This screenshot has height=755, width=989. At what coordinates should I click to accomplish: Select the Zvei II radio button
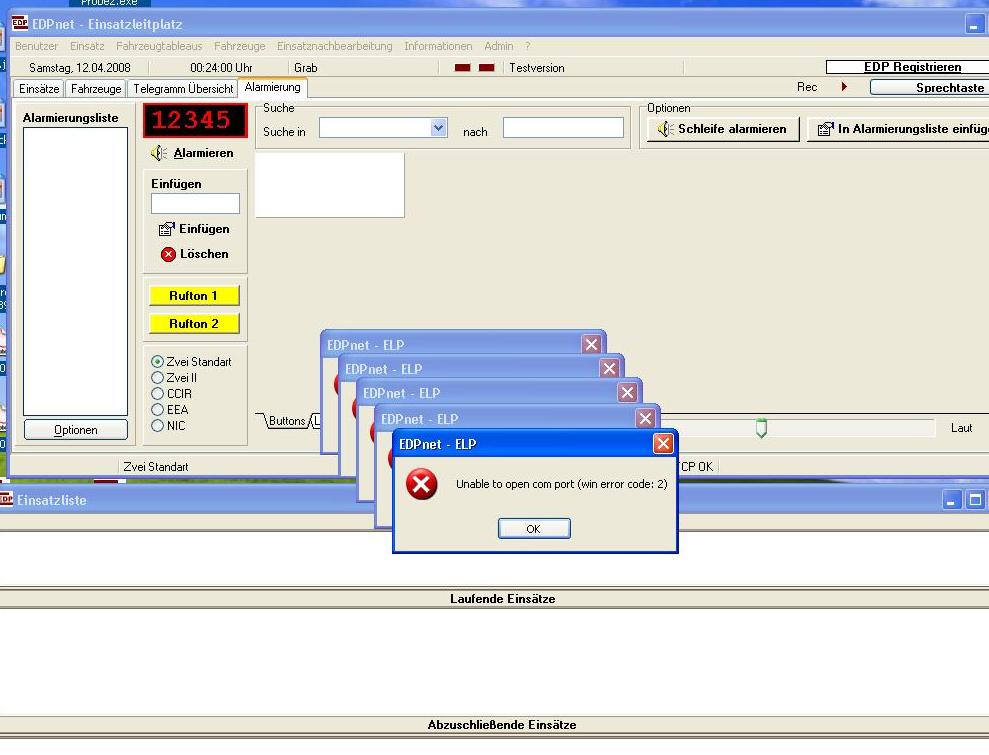pyautogui.click(x=157, y=378)
